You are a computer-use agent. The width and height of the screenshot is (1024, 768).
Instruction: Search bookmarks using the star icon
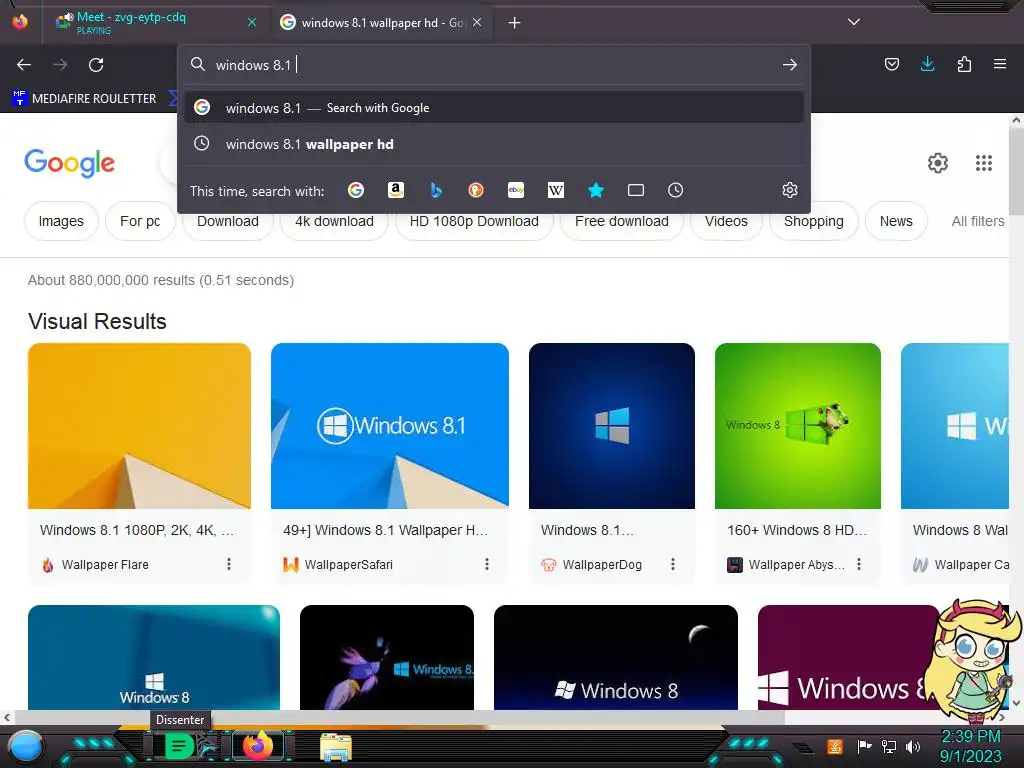tap(596, 190)
